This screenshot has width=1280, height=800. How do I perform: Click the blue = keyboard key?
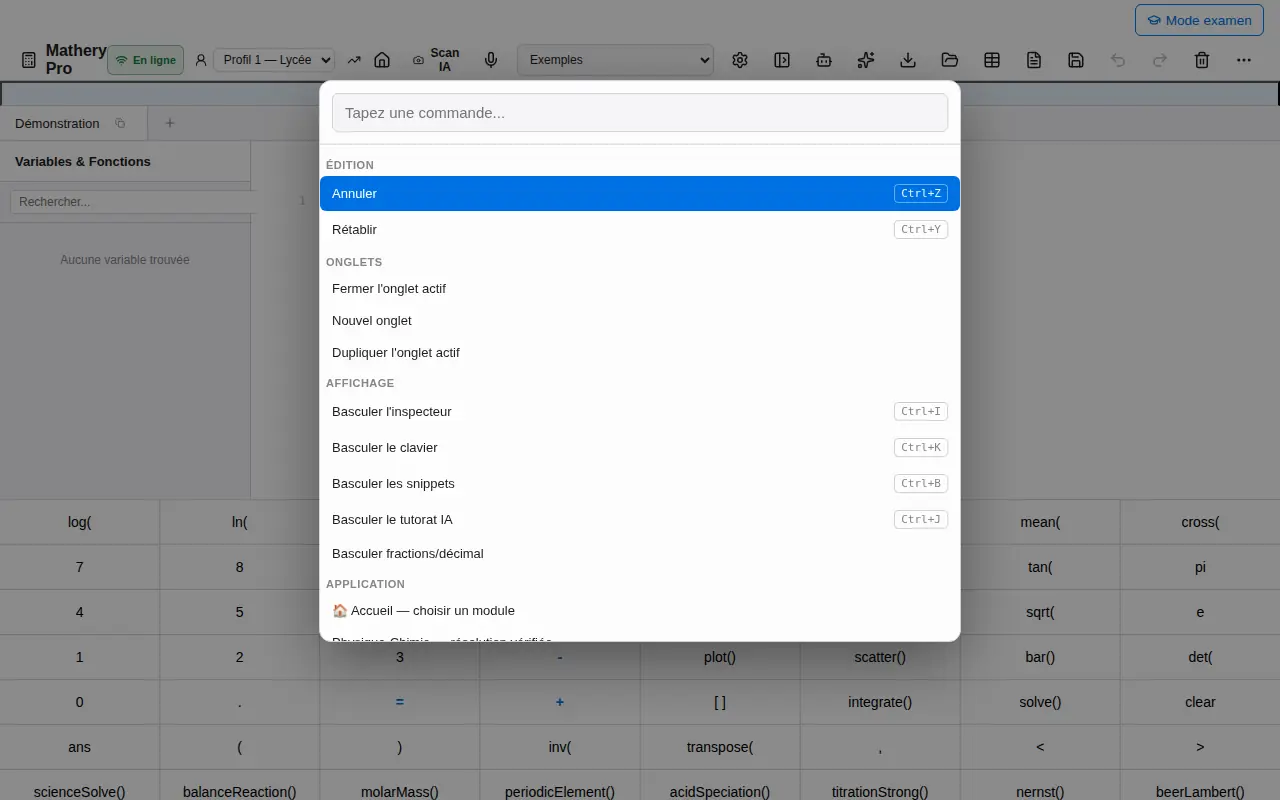click(400, 702)
